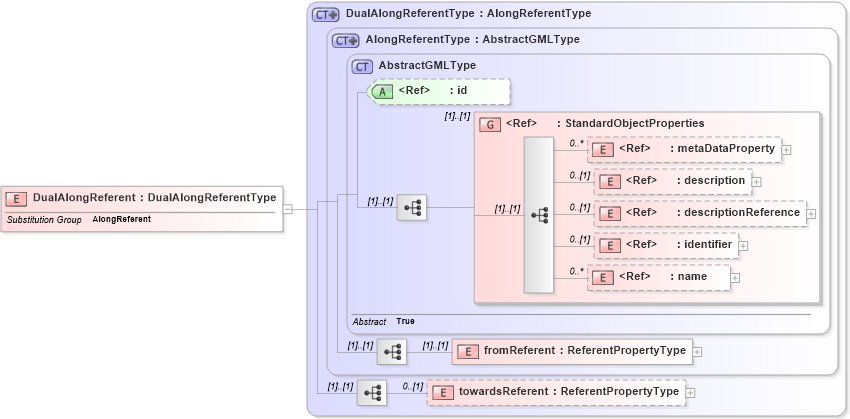Select the sequence compositor before fromReferent

(392, 352)
